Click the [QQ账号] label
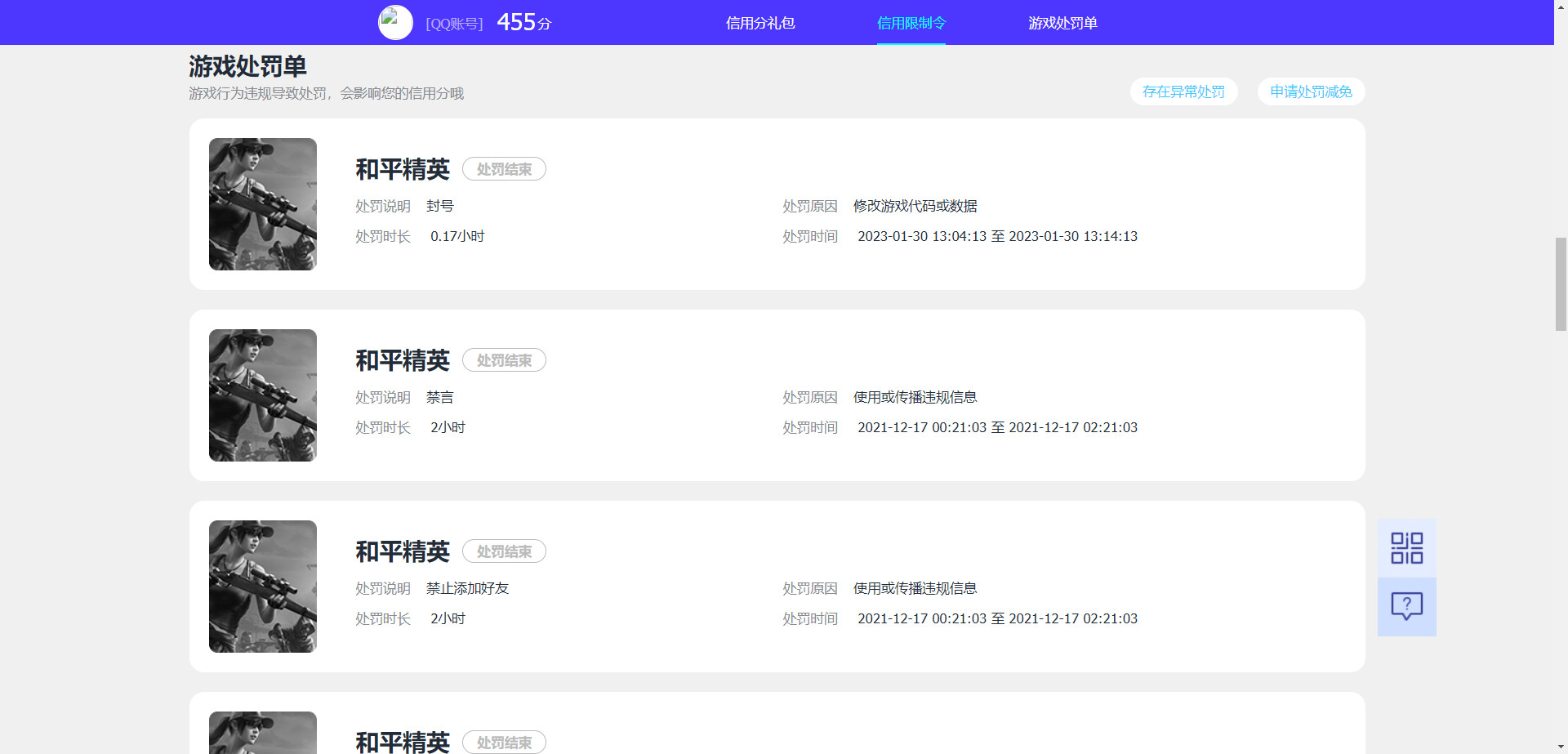The image size is (1568, 754). click(454, 24)
